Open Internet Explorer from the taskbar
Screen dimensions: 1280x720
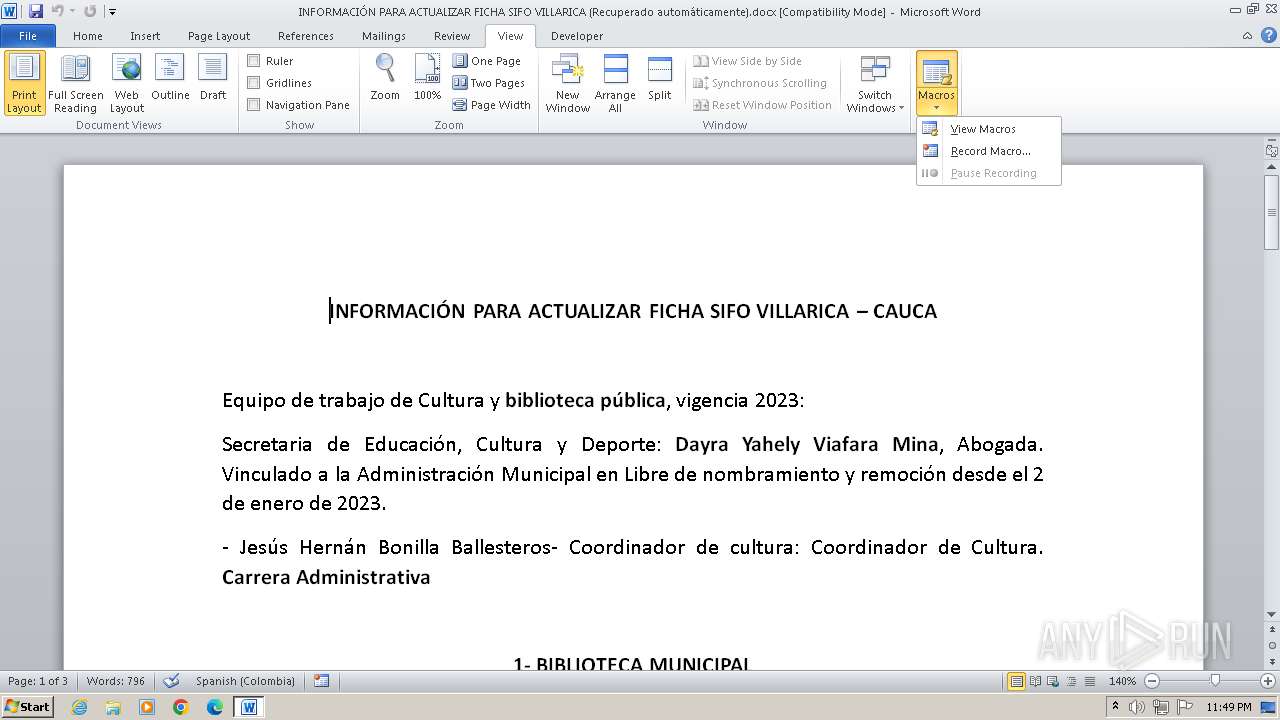(79, 707)
